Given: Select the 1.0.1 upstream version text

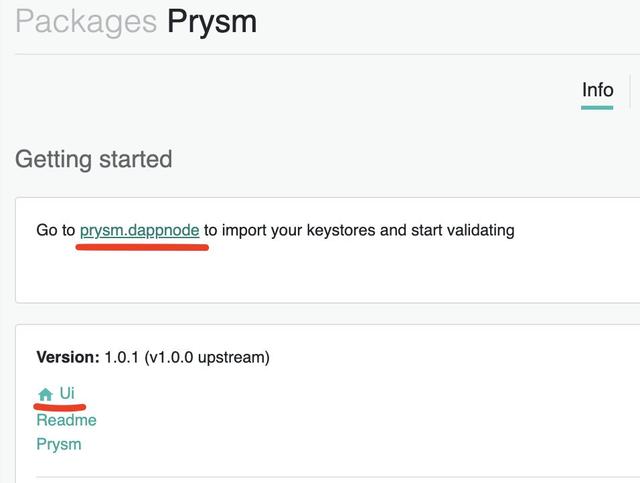Looking at the screenshot, I should click(187, 357).
